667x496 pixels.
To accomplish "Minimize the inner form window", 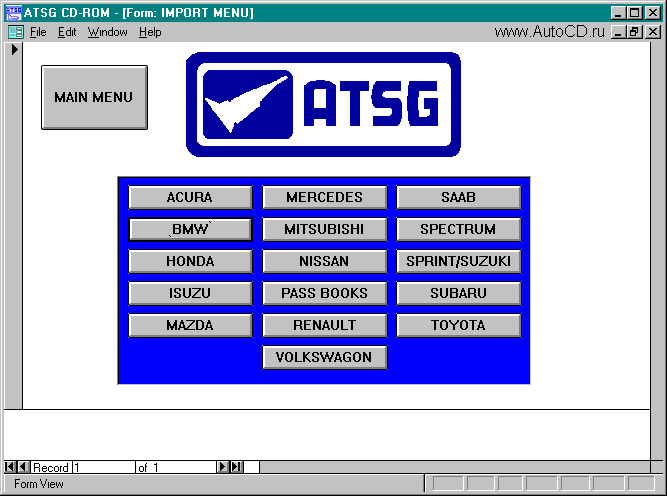I will pos(619,32).
